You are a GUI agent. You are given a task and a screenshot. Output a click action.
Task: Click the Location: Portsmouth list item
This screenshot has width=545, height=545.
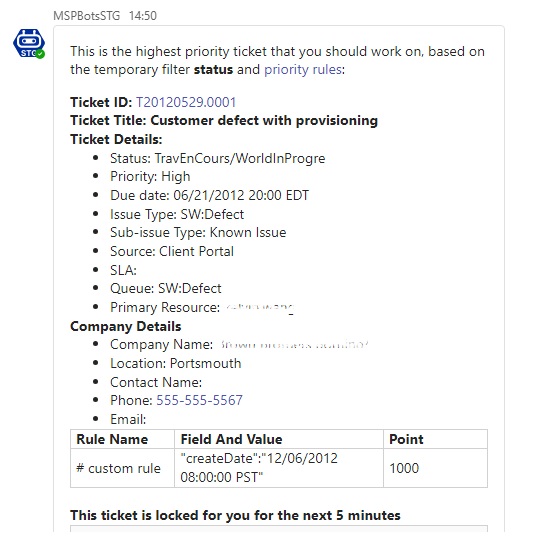[176, 363]
